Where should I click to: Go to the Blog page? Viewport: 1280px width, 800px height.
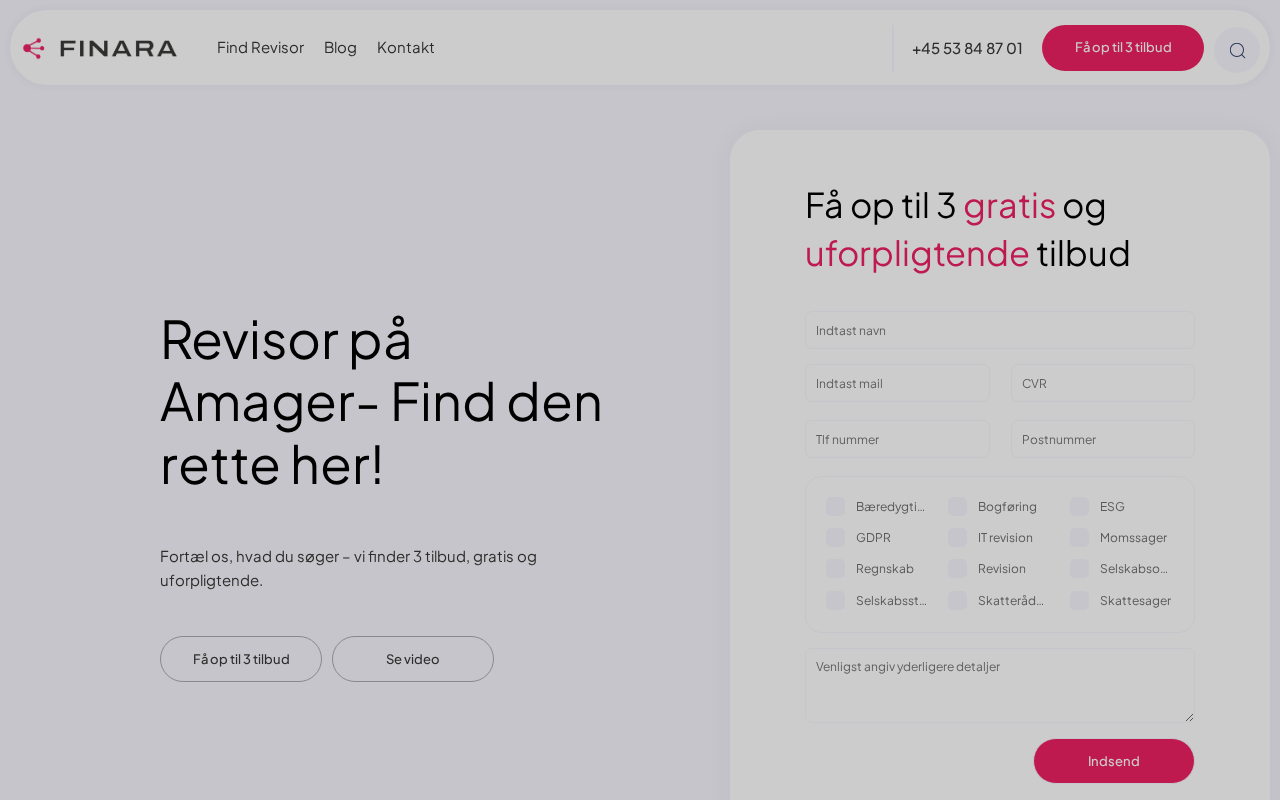point(340,48)
